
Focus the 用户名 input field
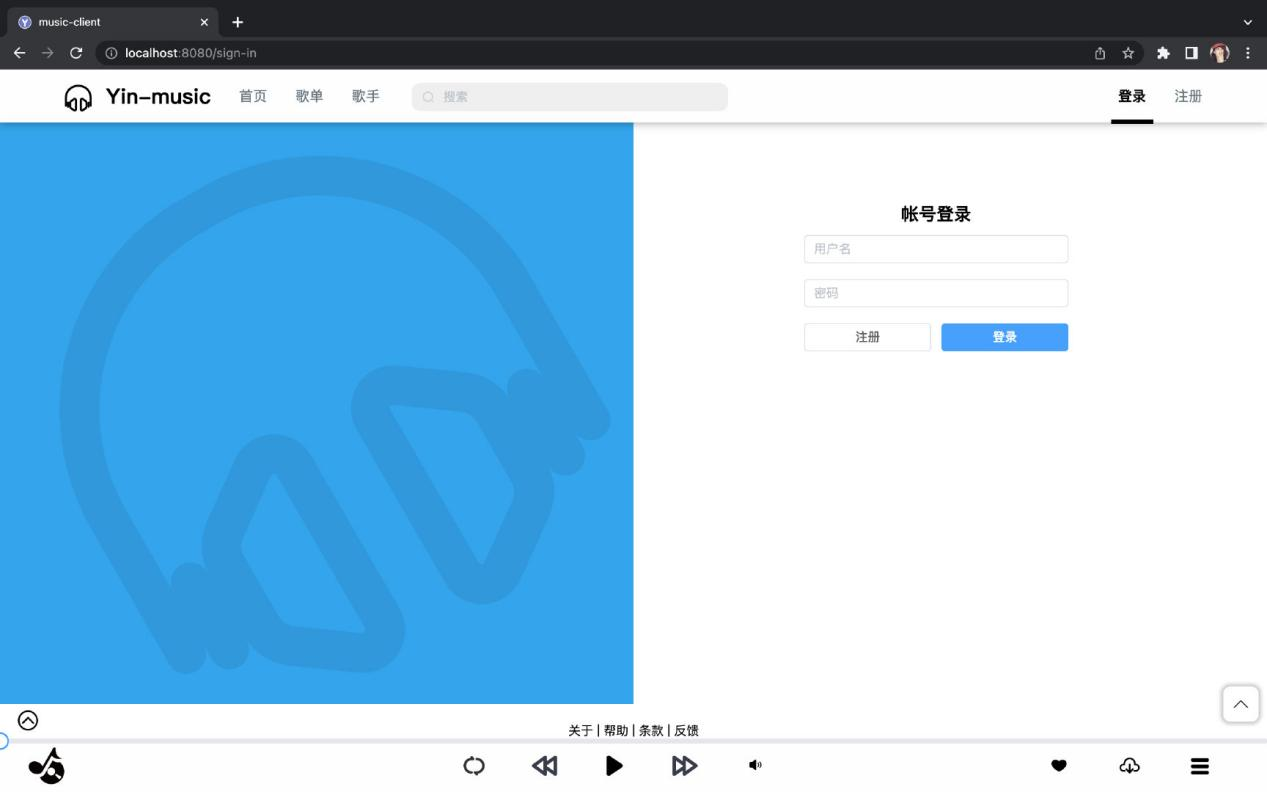[935, 249]
